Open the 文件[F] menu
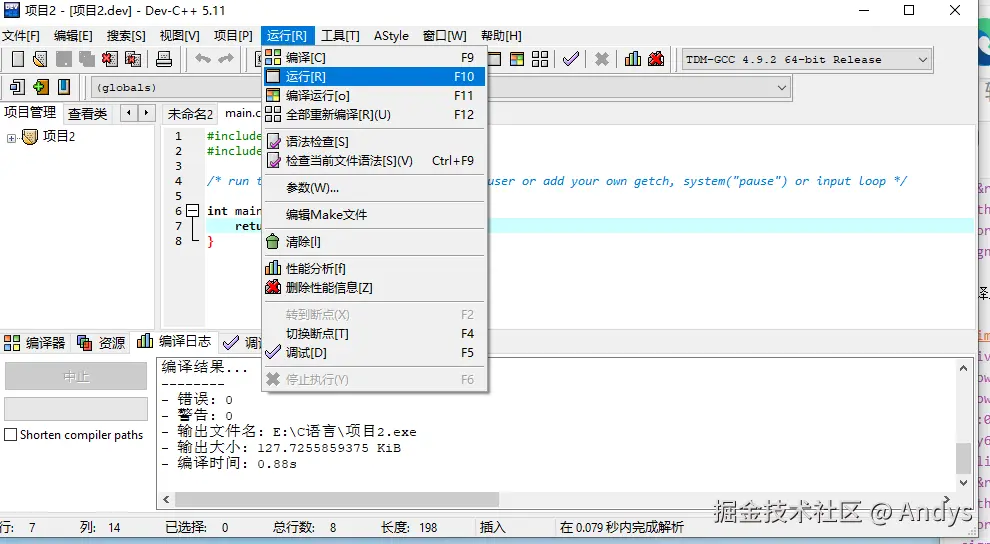 pos(21,36)
